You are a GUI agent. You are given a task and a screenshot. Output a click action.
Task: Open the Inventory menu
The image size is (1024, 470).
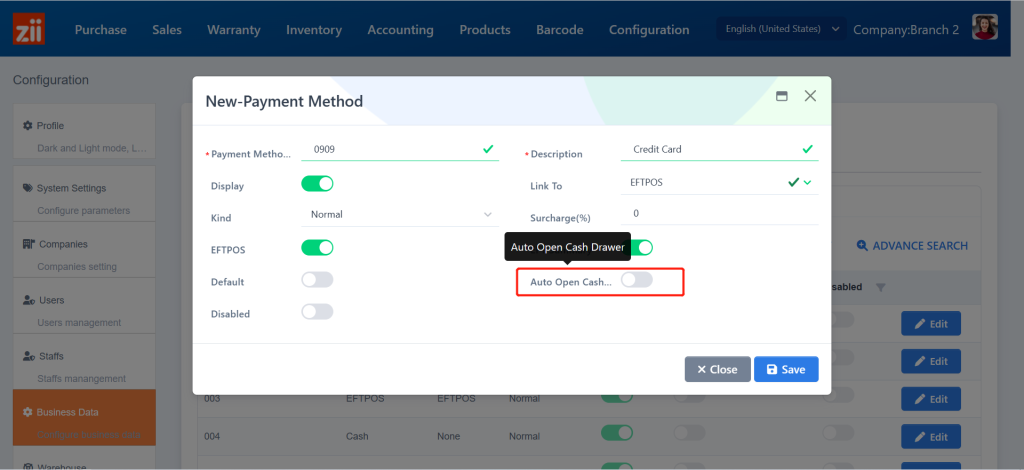click(x=313, y=30)
